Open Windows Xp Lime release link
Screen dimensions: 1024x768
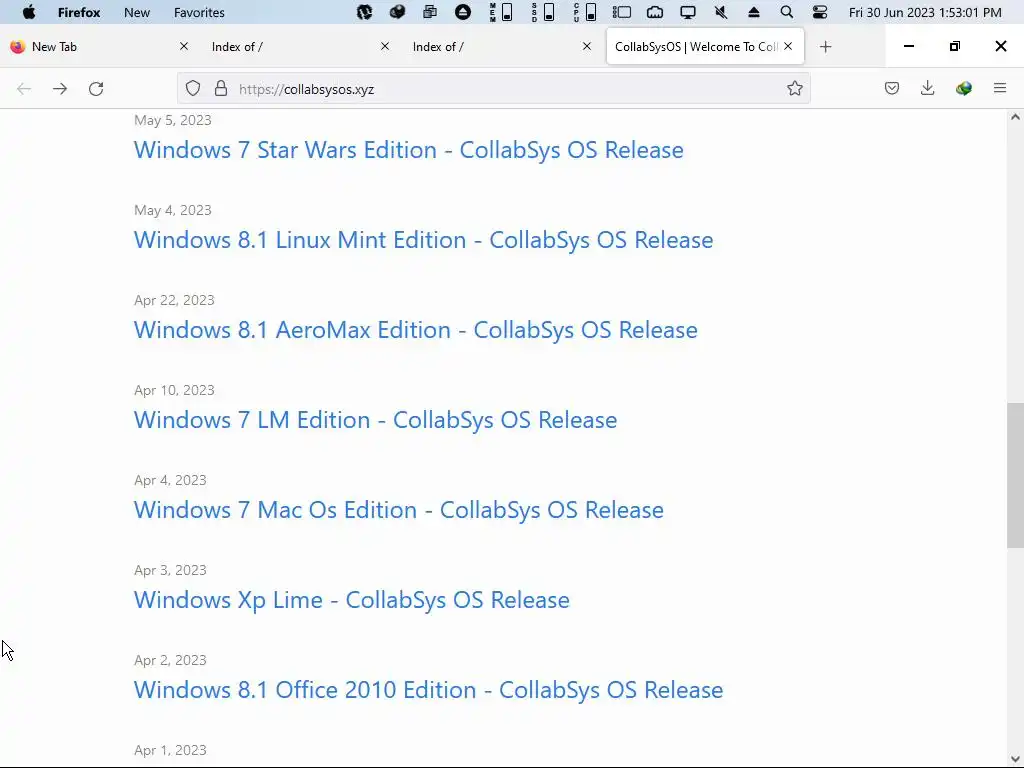pyautogui.click(x=352, y=600)
